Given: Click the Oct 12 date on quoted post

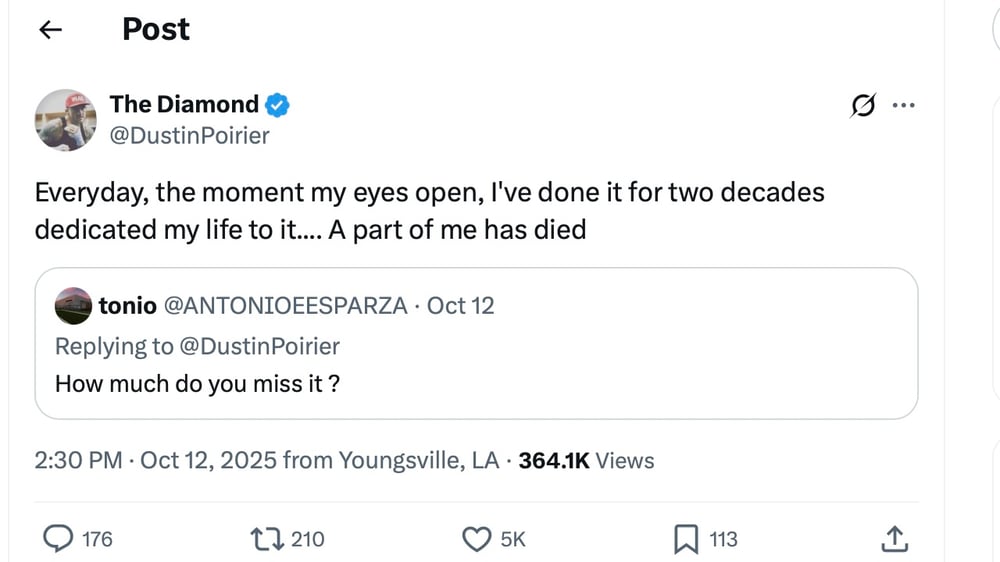Looking at the screenshot, I should coord(461,305).
